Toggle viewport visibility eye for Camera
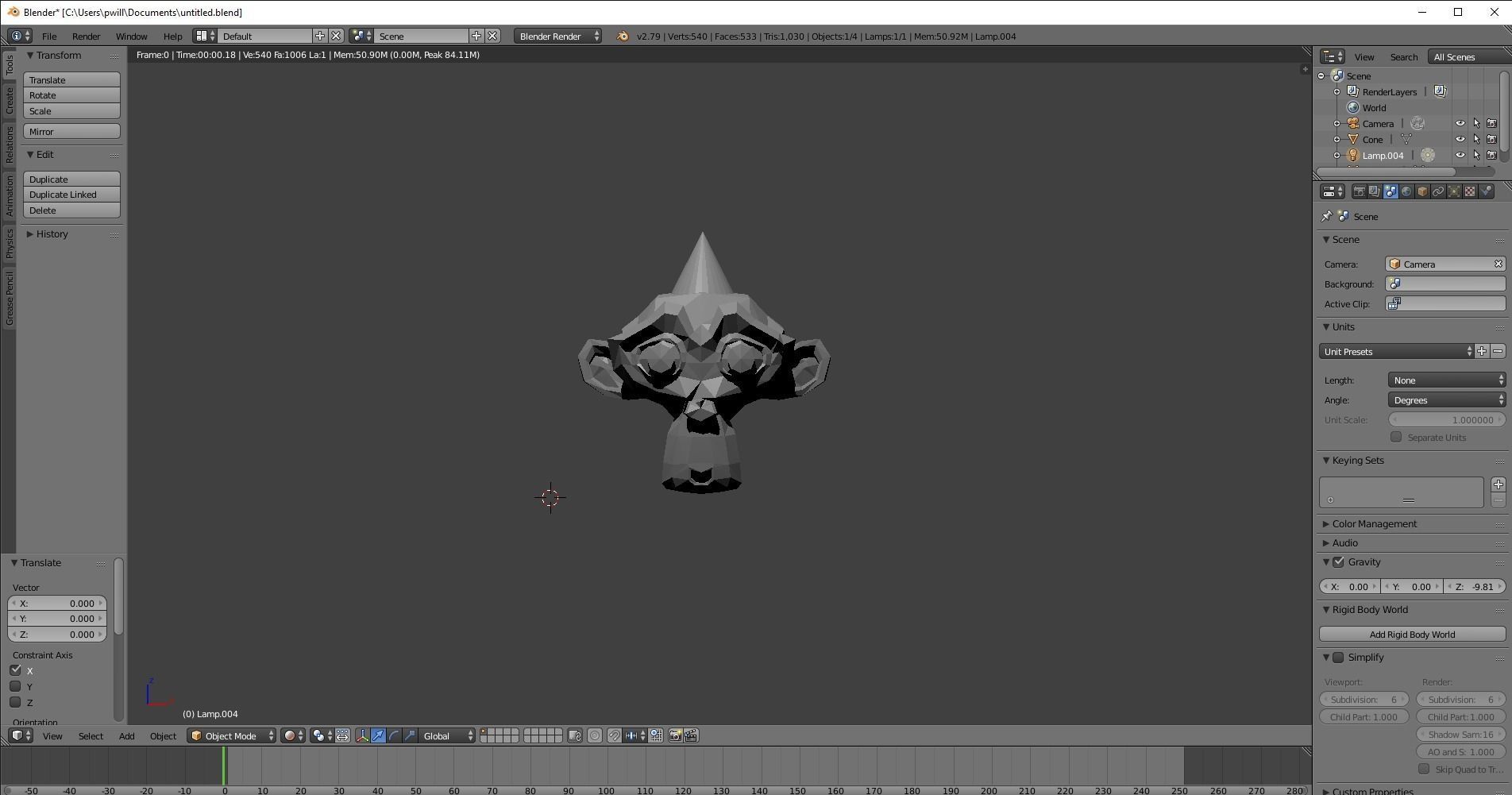1512x795 pixels. pyautogui.click(x=1460, y=123)
